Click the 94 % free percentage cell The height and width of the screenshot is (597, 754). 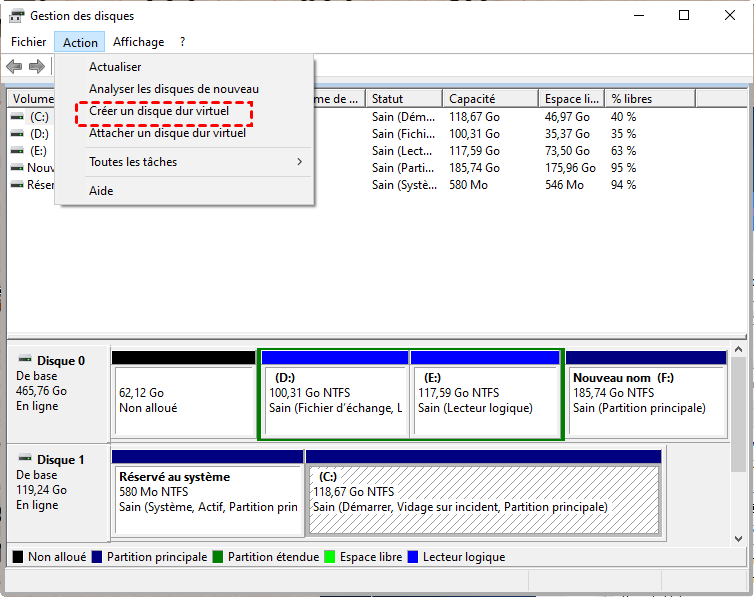[623, 185]
